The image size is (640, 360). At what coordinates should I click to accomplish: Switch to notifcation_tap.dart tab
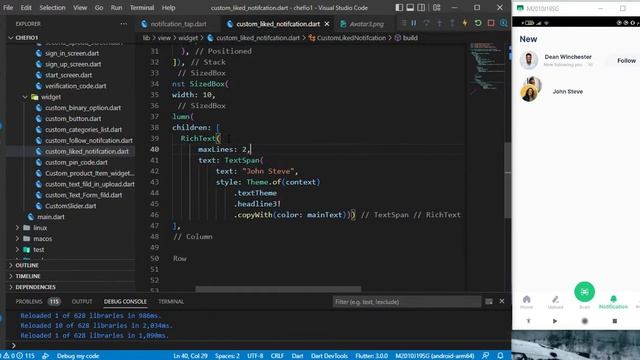[x=178, y=24]
